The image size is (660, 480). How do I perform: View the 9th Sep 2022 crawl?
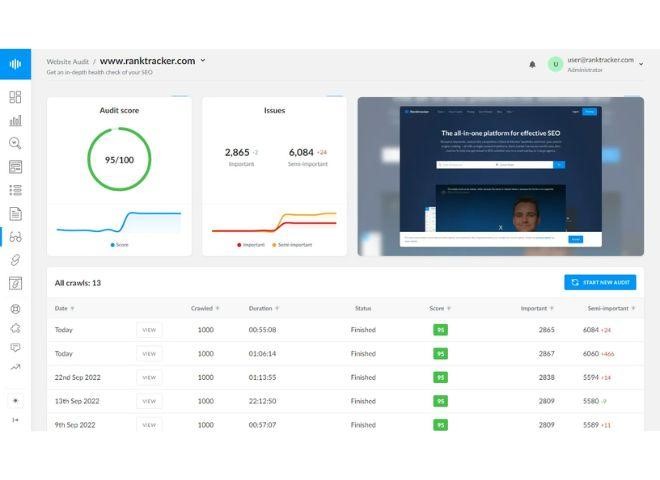point(149,424)
